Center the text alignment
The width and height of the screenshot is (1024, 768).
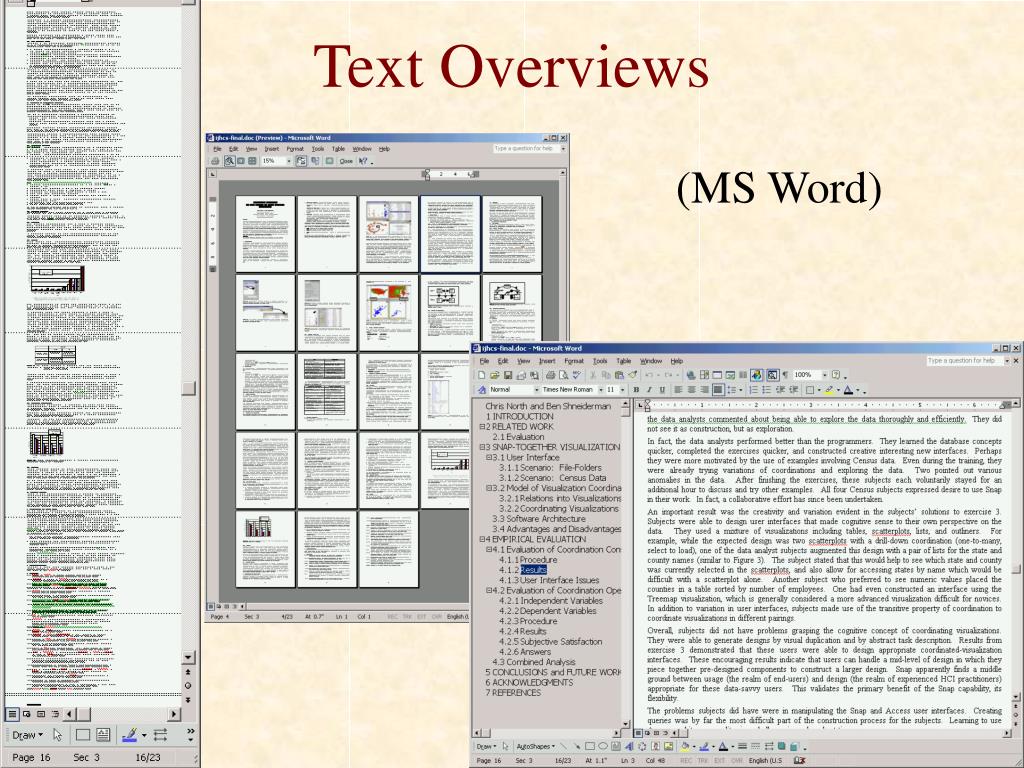click(x=691, y=390)
